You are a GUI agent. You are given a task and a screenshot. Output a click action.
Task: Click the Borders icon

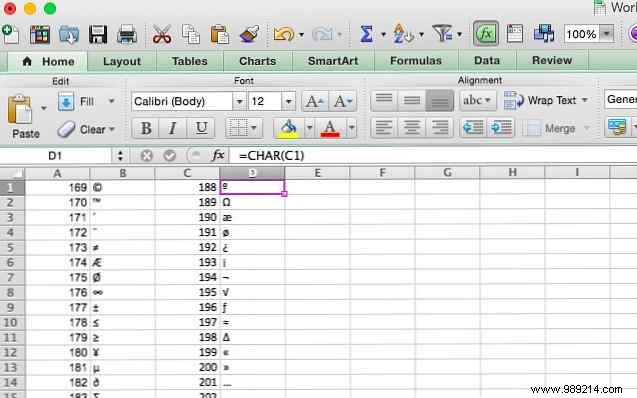click(238, 128)
